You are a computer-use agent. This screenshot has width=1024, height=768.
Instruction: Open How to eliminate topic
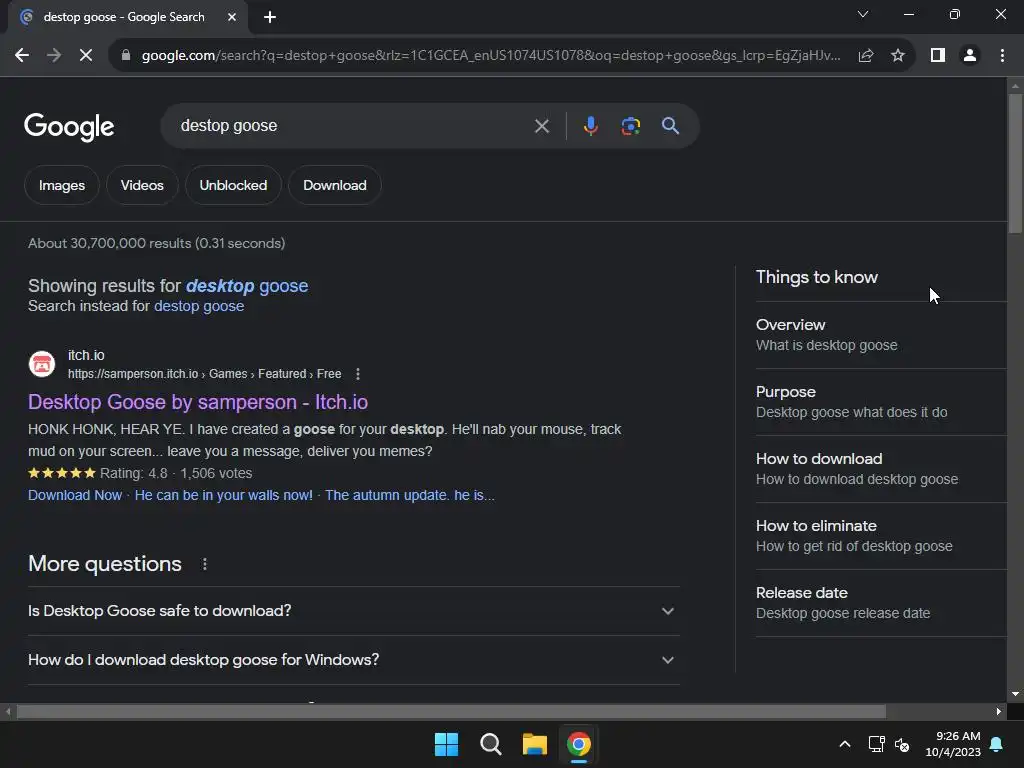[x=880, y=536]
